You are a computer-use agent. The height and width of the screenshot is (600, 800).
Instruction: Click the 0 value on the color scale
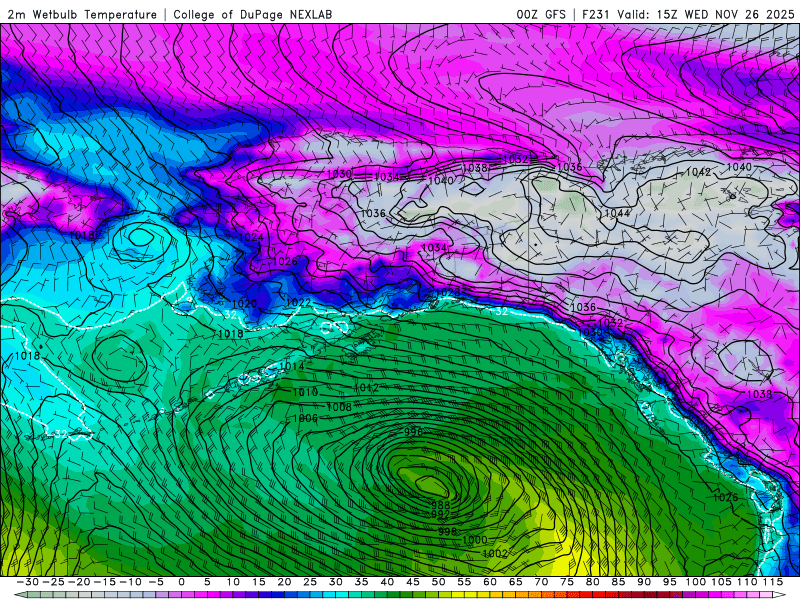coord(182,582)
